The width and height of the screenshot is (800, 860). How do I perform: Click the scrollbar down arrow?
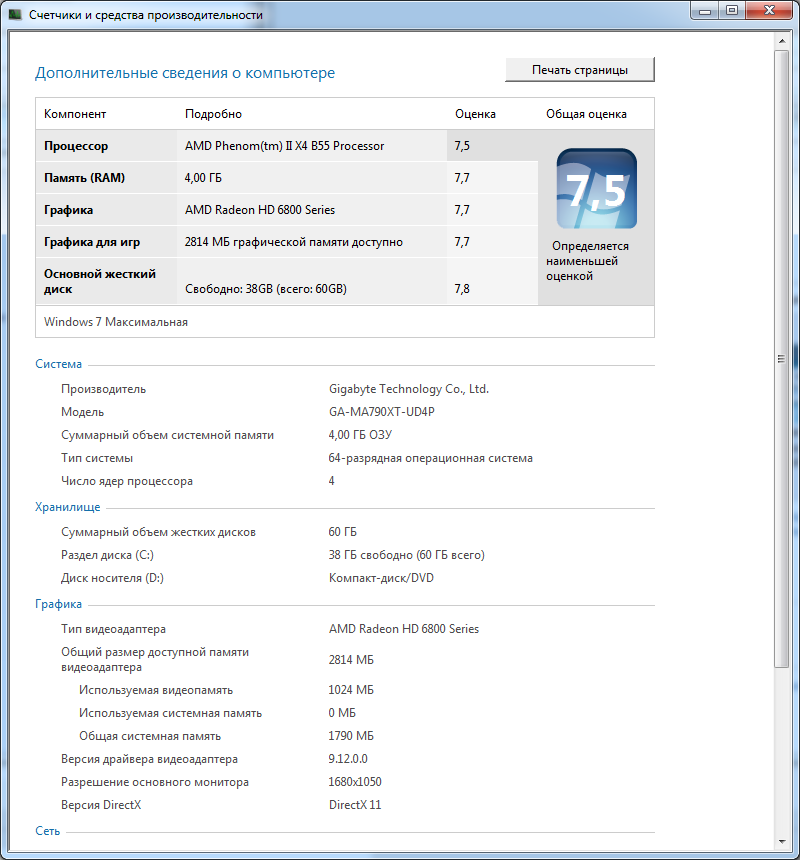pos(782,842)
